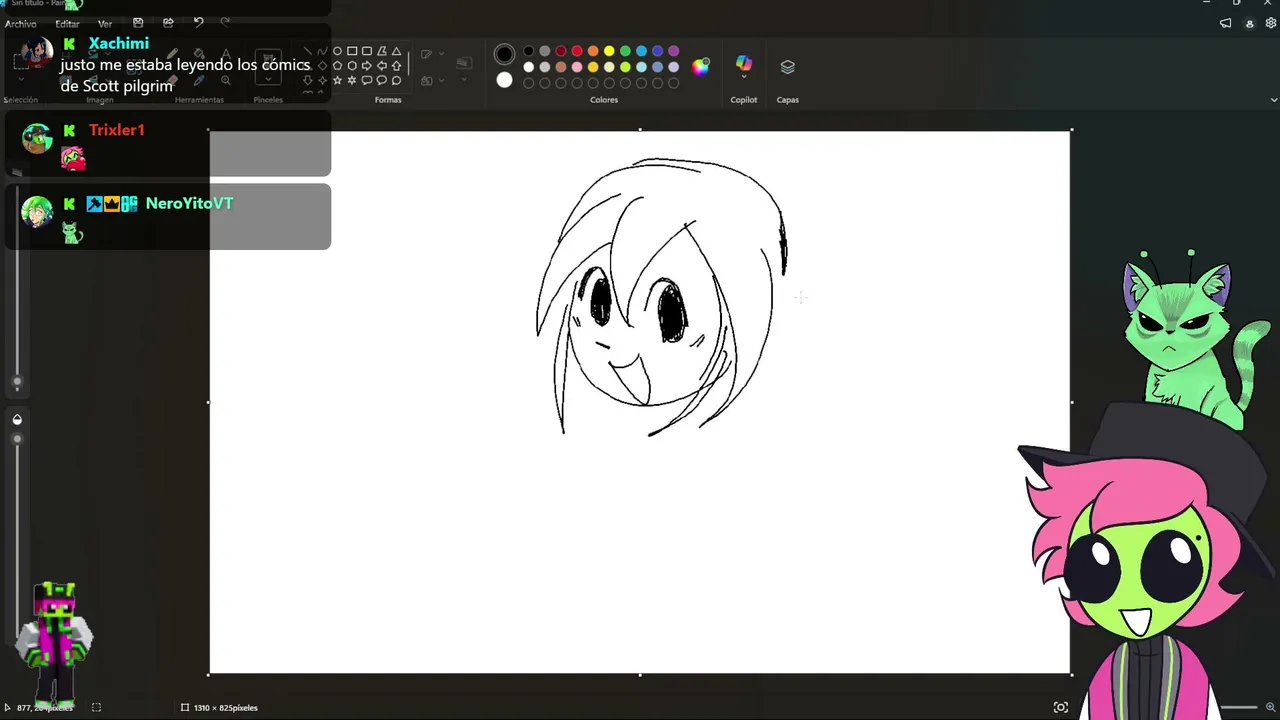Click the Copilot icon
The width and height of the screenshot is (1280, 720).
[x=744, y=64]
